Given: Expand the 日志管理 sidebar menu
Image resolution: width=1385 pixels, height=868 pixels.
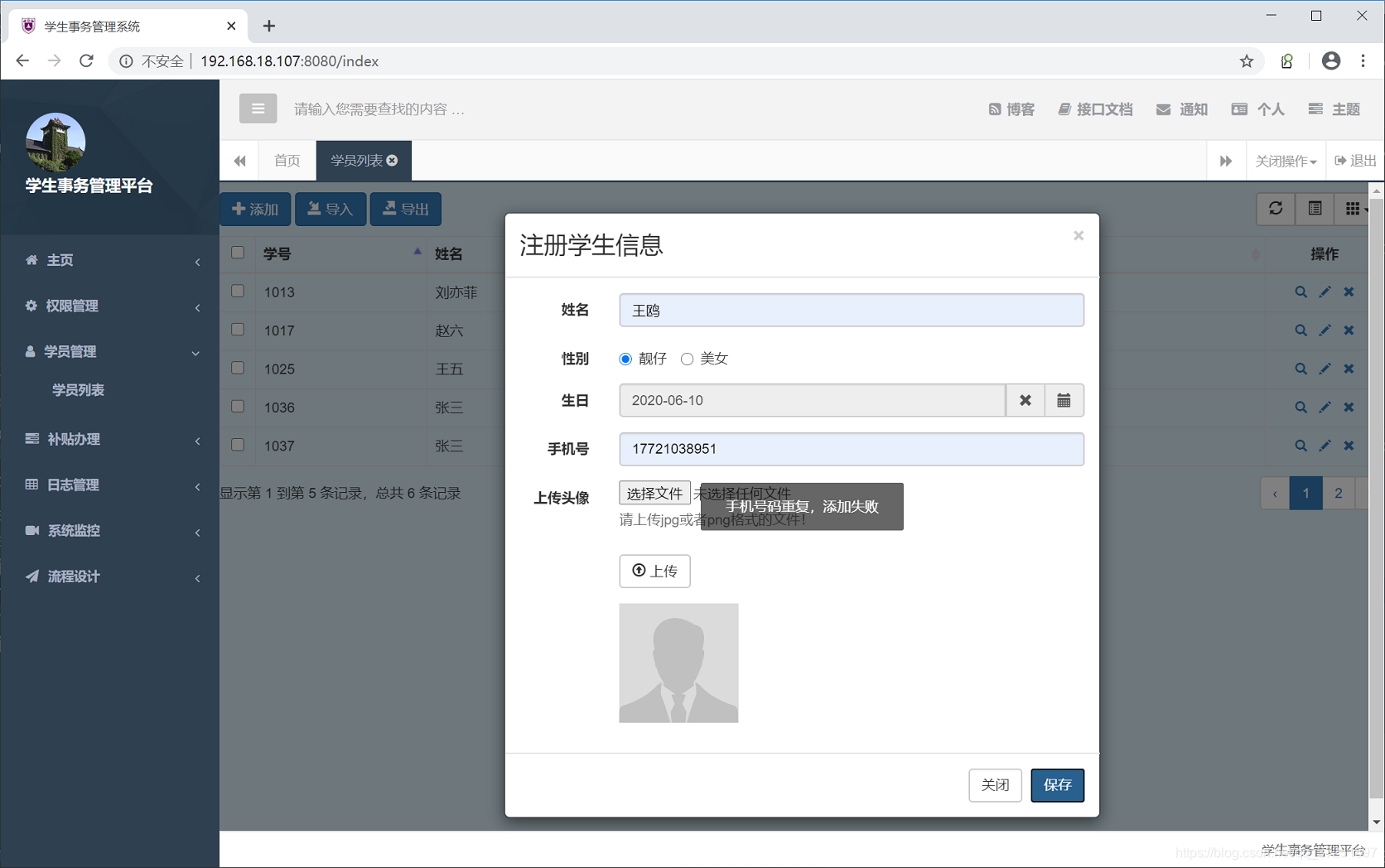Looking at the screenshot, I should [110, 485].
